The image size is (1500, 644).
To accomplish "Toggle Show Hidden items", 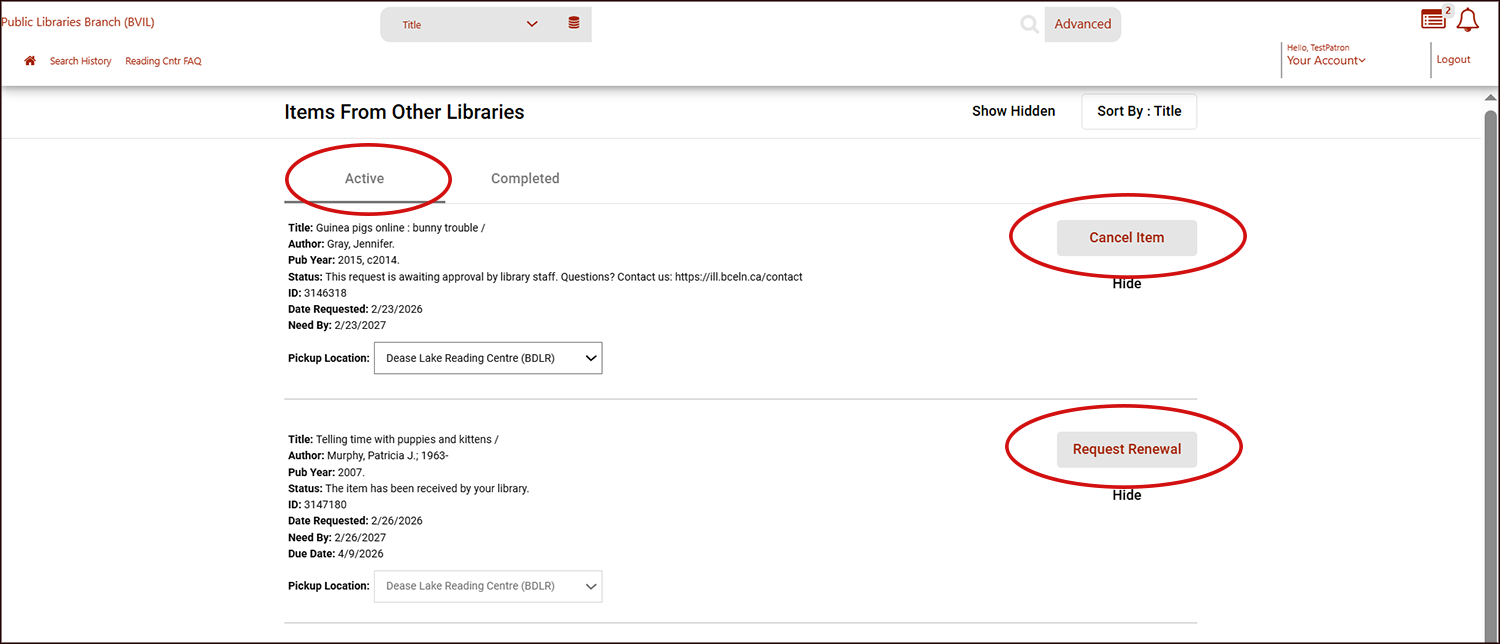I will click(x=1013, y=111).
